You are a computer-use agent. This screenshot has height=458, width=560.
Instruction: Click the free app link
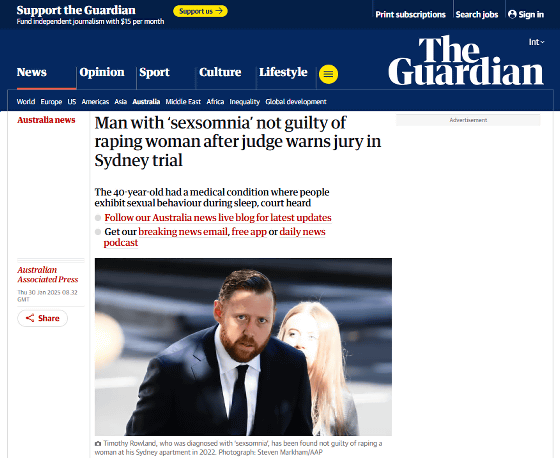249,232
